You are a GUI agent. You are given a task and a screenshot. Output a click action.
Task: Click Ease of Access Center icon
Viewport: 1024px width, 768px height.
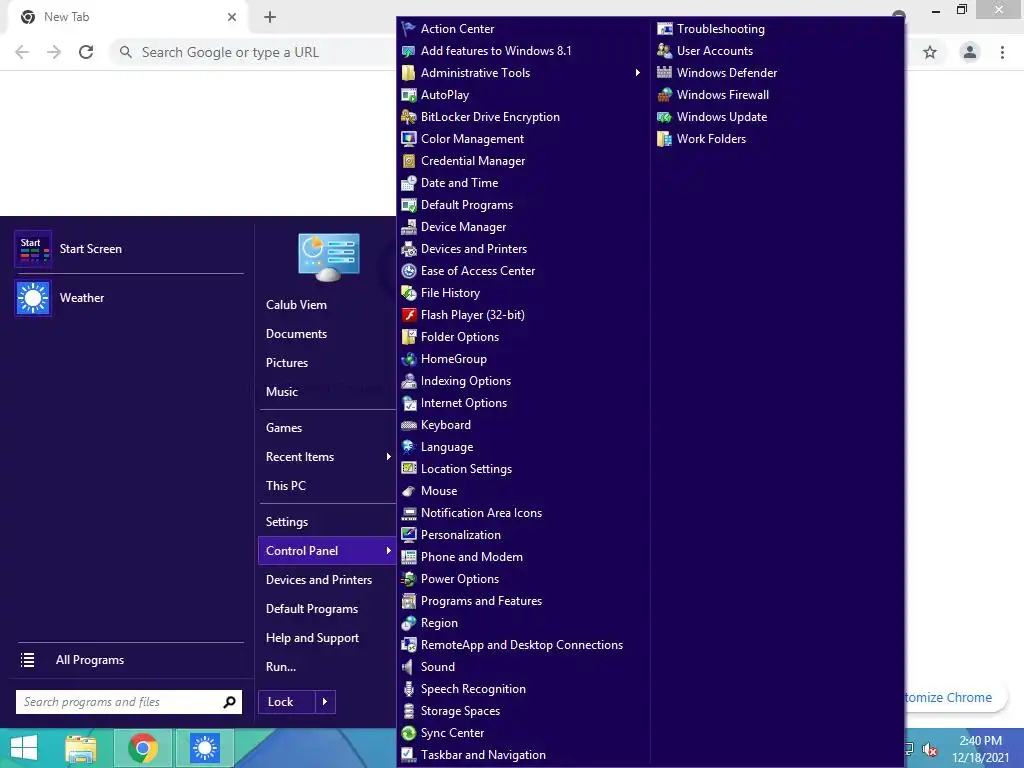409,271
